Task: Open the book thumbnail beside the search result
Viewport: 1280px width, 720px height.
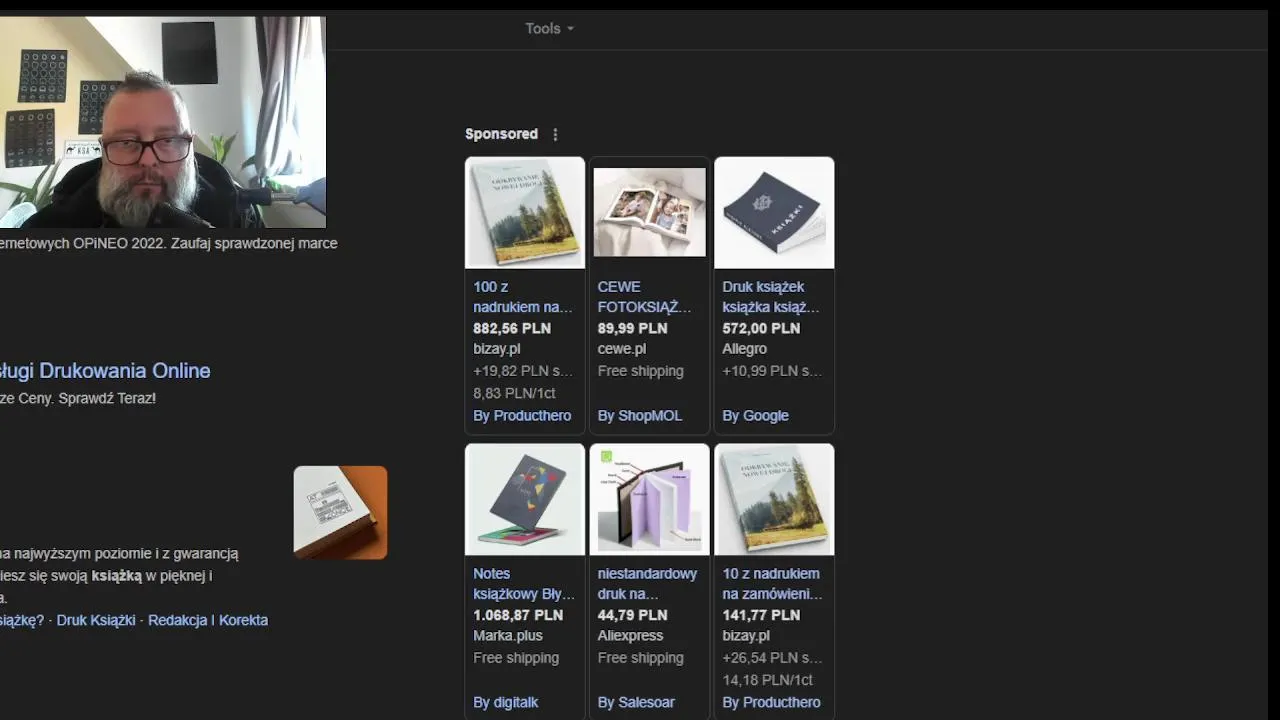Action: 340,512
